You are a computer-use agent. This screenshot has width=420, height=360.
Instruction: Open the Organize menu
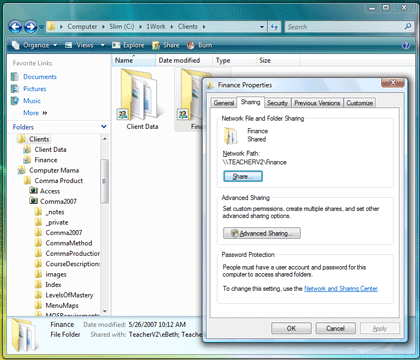point(35,45)
